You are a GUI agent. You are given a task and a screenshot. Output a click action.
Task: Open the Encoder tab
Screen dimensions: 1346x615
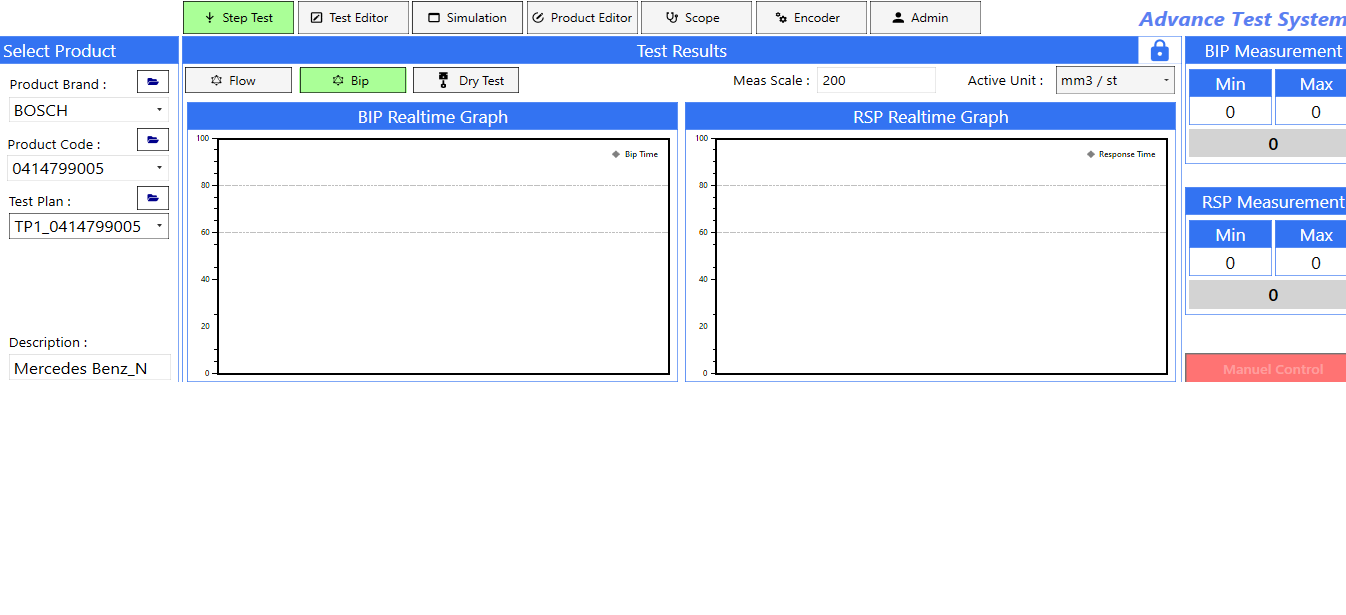pyautogui.click(x=810, y=18)
